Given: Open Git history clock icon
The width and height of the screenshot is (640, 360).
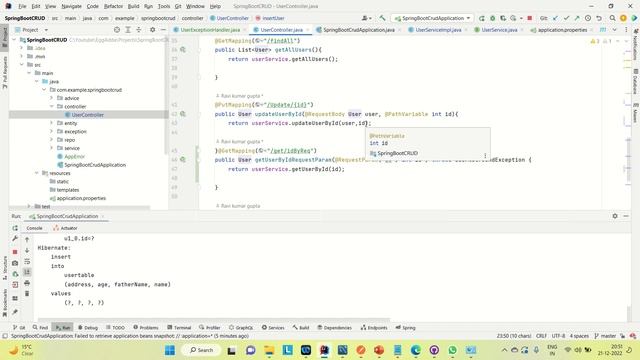Looking at the screenshot, I should (x=588, y=18).
